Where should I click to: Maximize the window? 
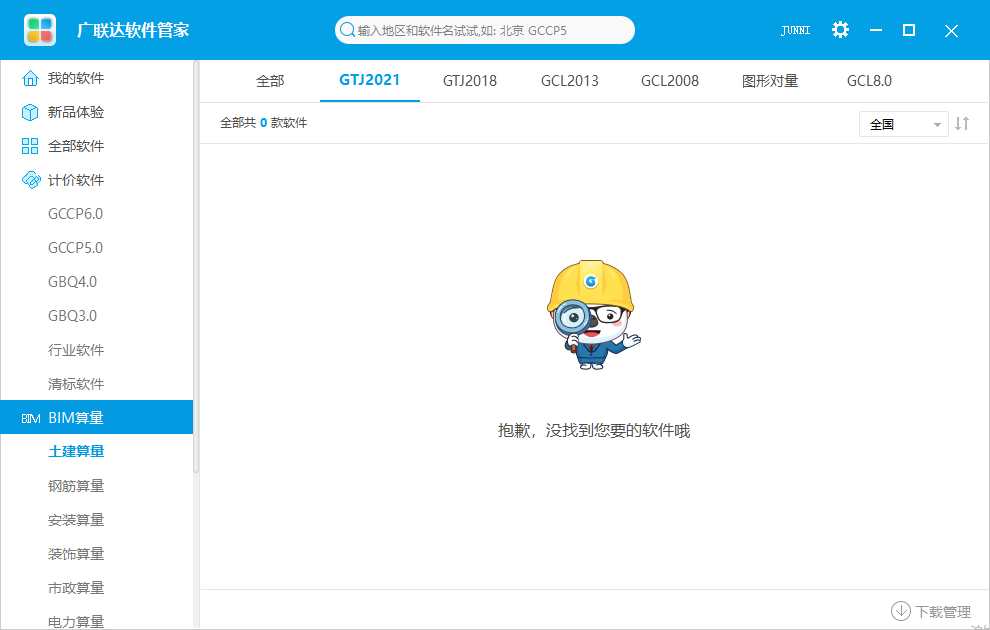(x=909, y=30)
